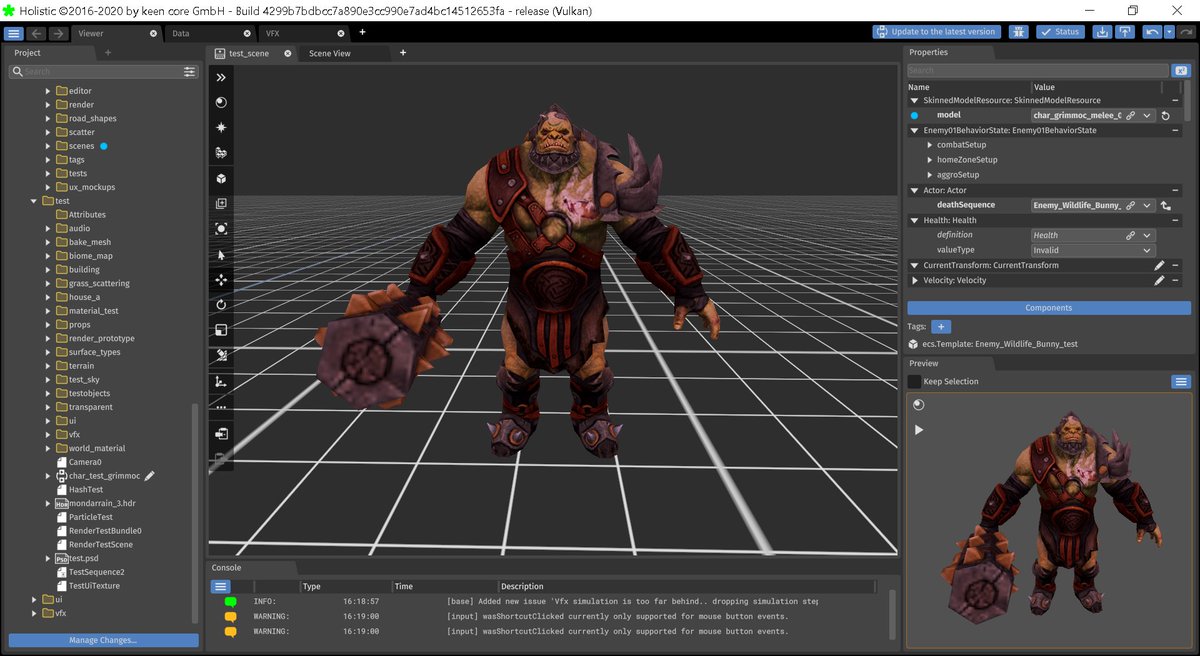Click the pencil icon on CurrentTransform row
This screenshot has width=1200, height=656.
click(x=1159, y=266)
